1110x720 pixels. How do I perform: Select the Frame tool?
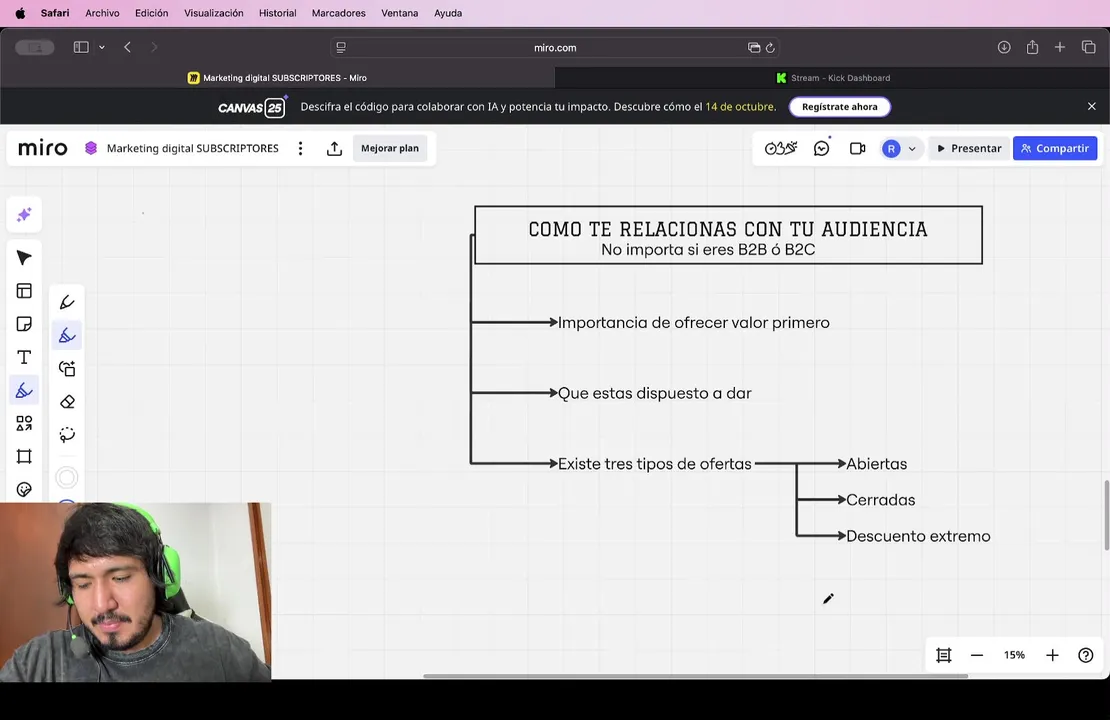point(24,457)
